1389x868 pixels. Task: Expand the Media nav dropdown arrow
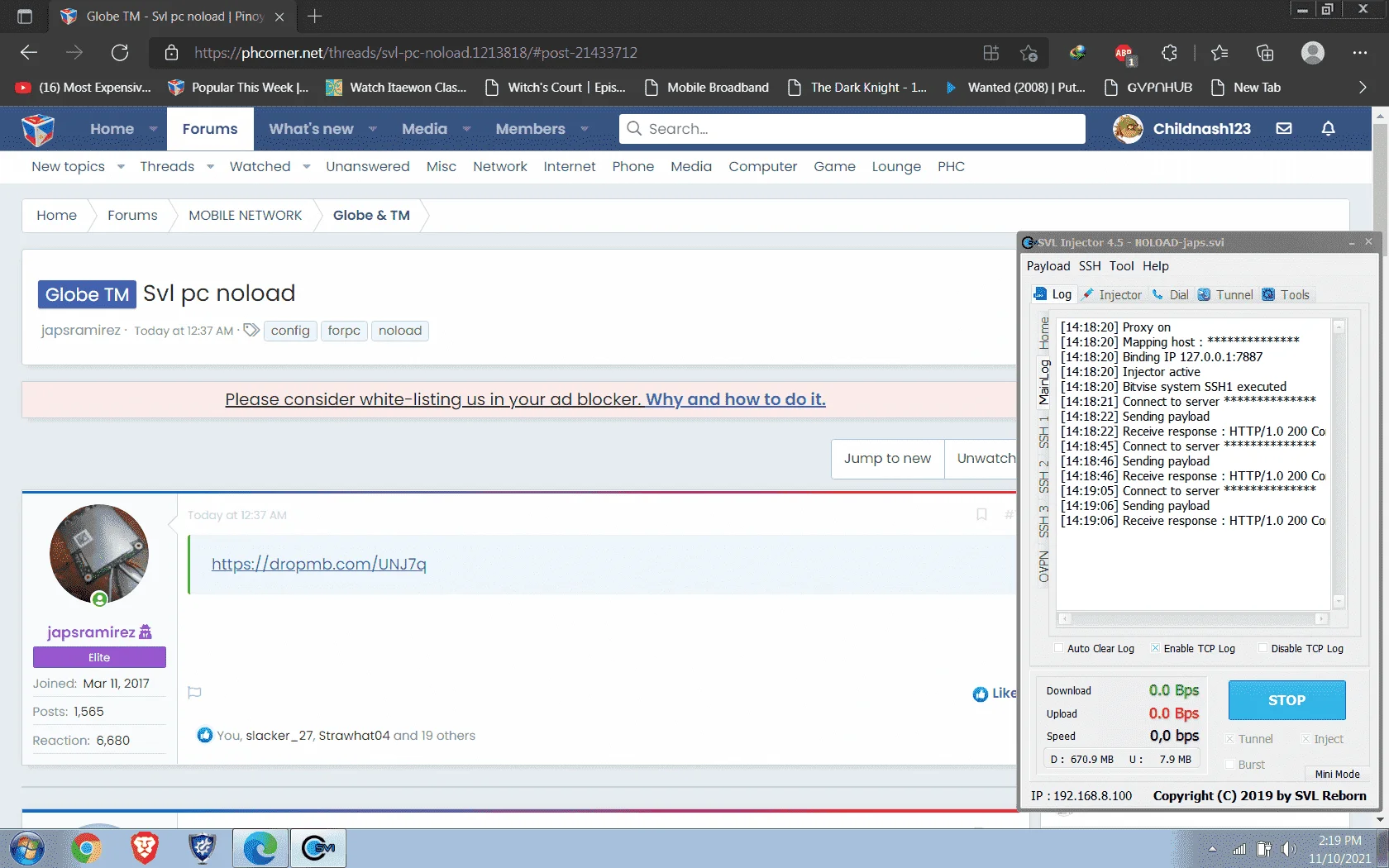click(x=466, y=129)
